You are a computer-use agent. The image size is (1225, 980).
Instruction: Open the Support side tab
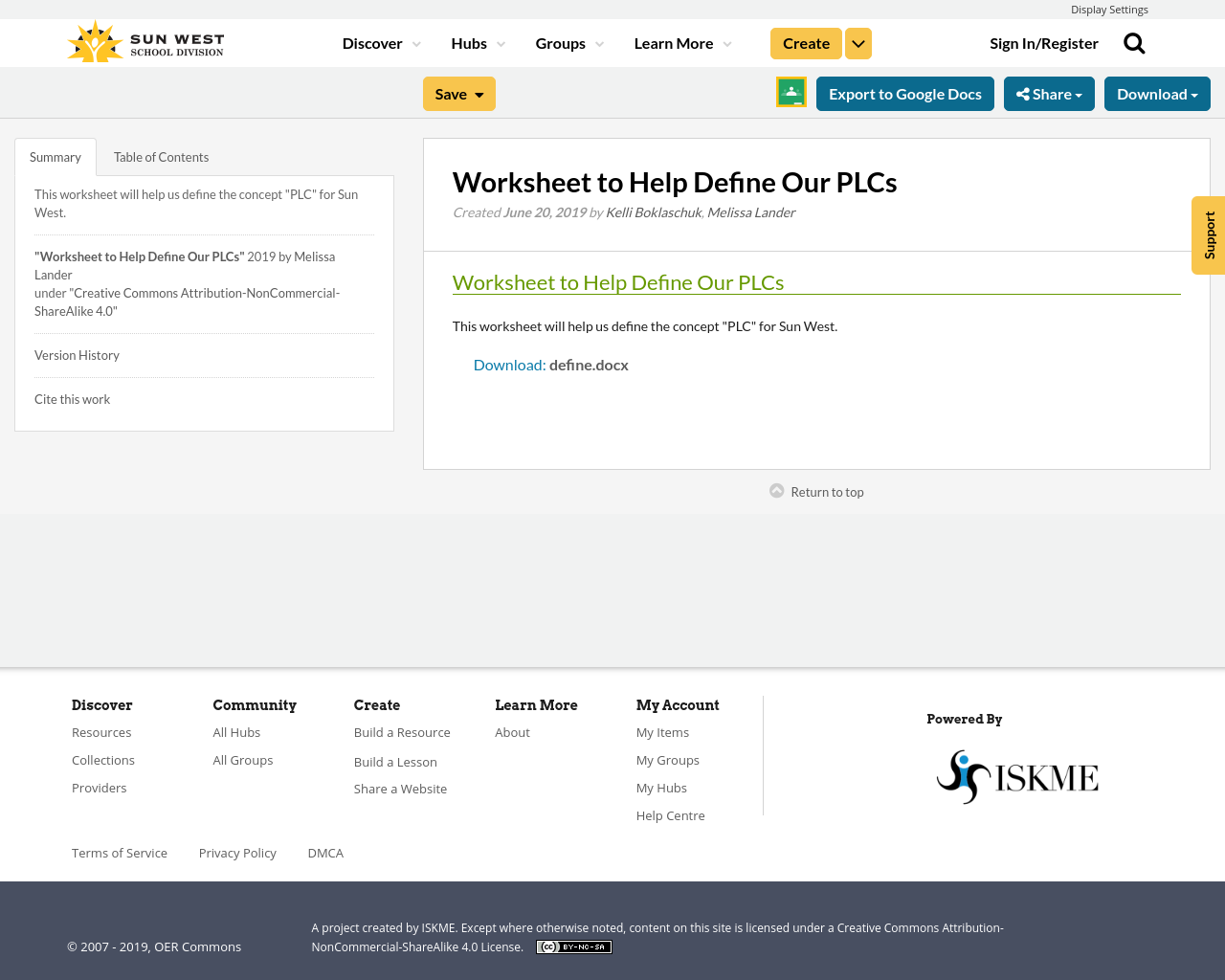coord(1208,235)
